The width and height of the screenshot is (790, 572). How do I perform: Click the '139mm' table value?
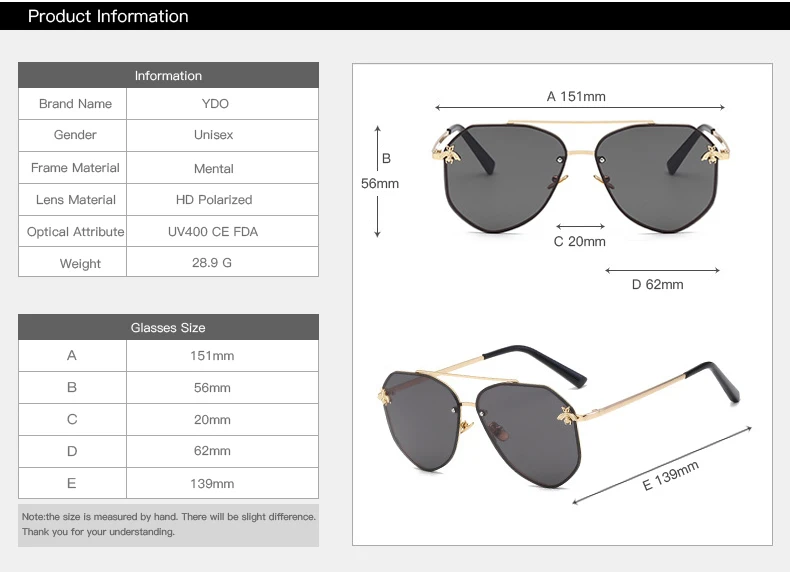tap(212, 484)
